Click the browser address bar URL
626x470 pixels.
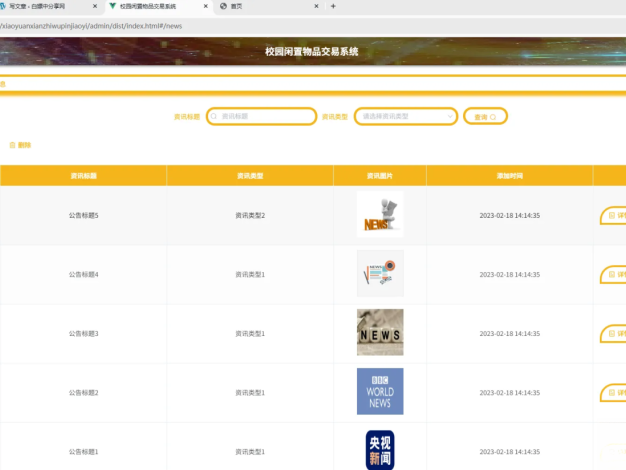tap(91, 26)
